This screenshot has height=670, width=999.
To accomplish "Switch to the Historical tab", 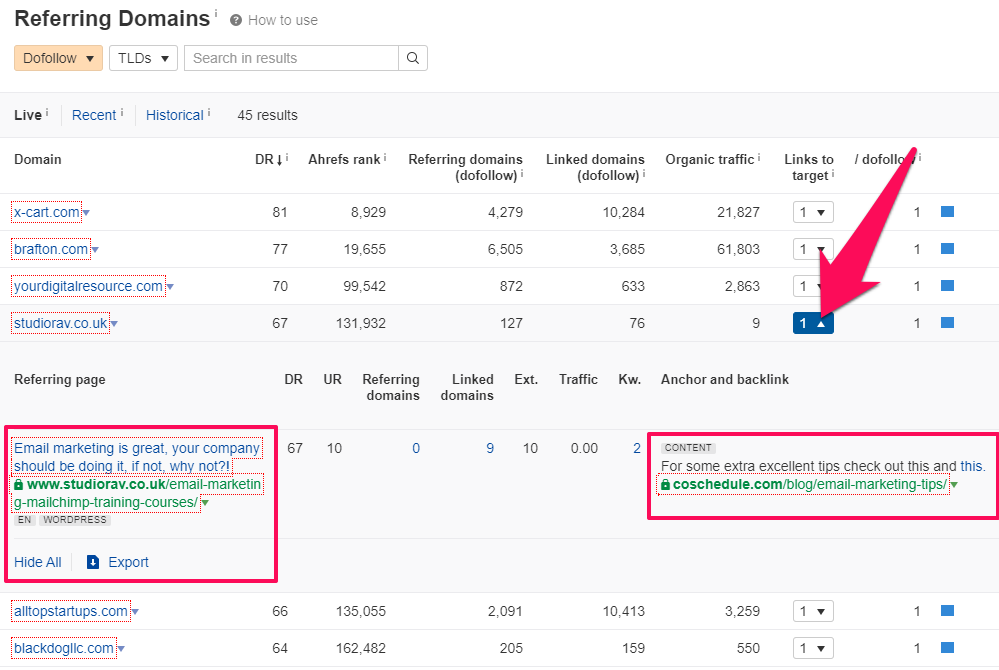I will (x=174, y=115).
